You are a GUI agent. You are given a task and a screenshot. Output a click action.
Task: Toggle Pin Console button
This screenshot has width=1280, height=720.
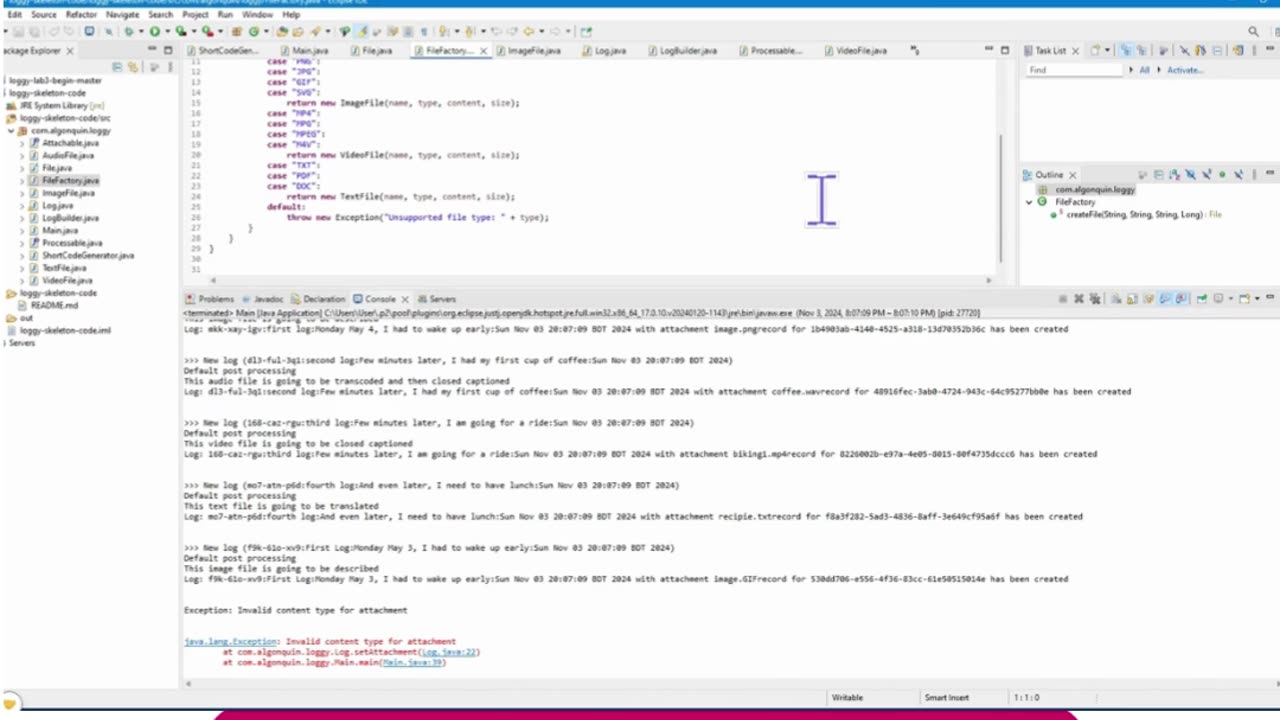pos(1201,298)
